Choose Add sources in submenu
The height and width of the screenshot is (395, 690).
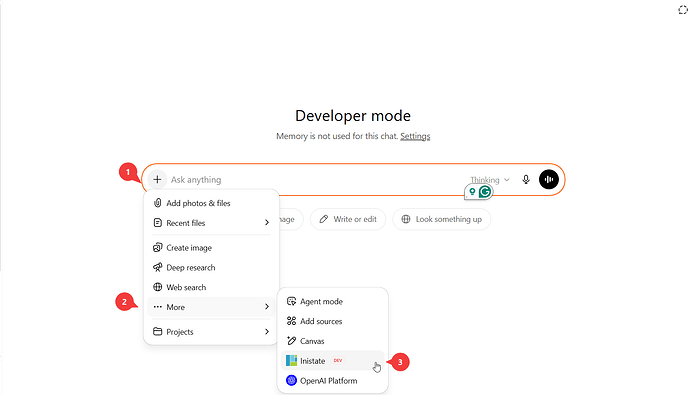[333, 321]
